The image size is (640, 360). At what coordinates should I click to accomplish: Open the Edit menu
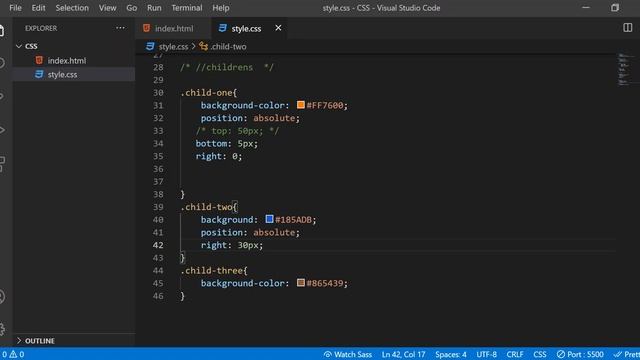click(x=38, y=8)
